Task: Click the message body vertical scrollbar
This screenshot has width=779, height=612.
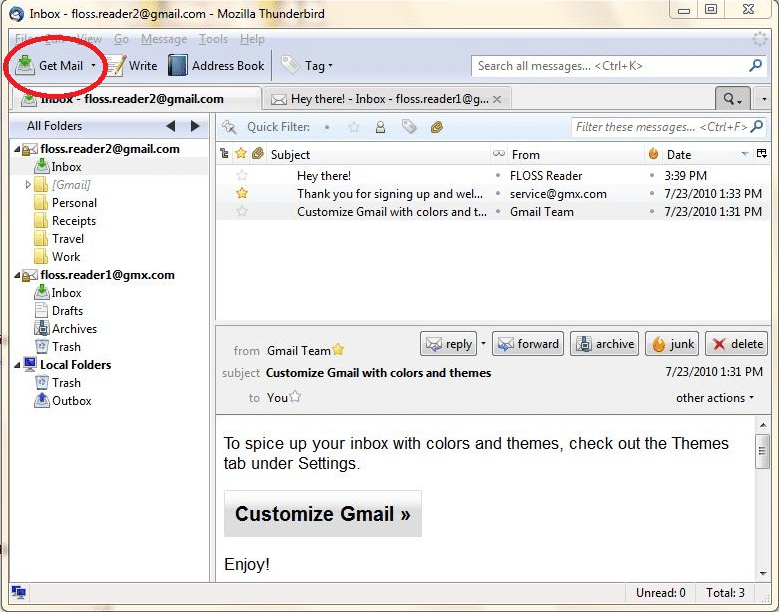Action: (x=763, y=500)
